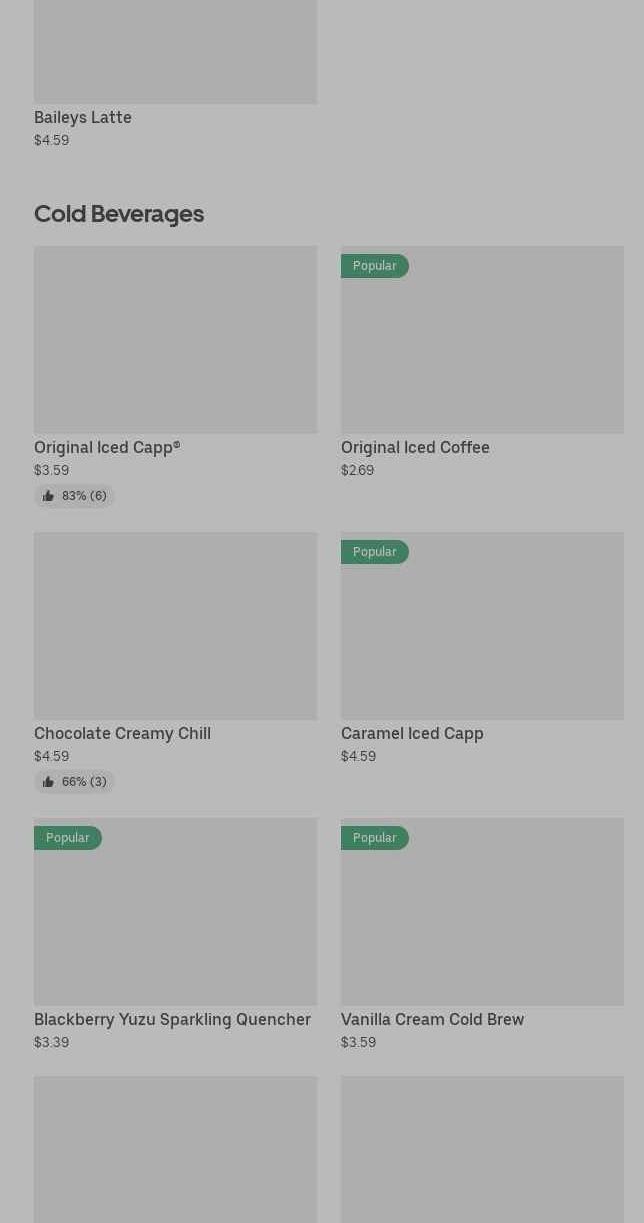Click Popular badge on Vanilla Cream Cold Brew
644x1223 pixels.
[x=375, y=838]
